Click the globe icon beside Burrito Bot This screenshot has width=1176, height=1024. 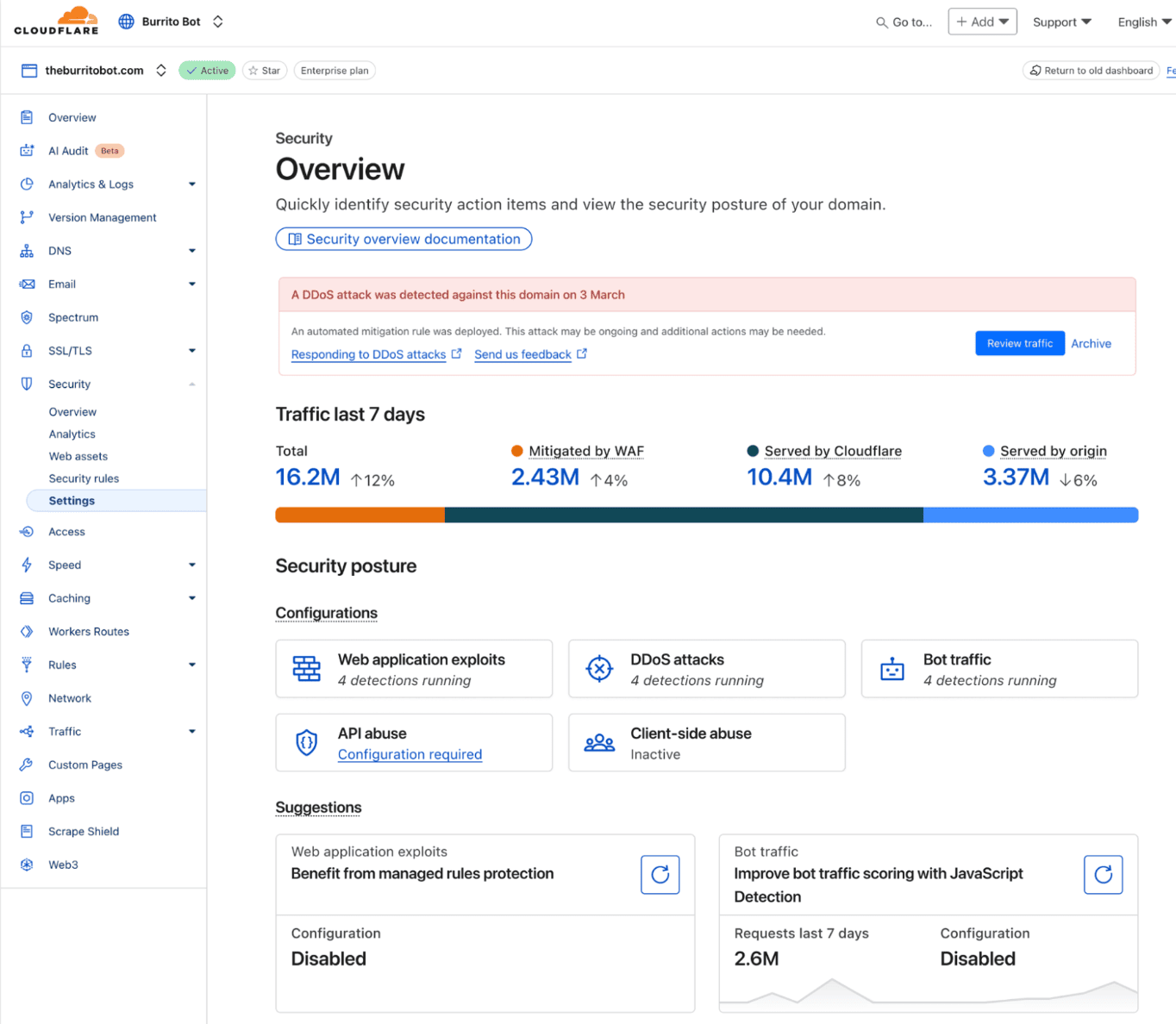coord(126,22)
